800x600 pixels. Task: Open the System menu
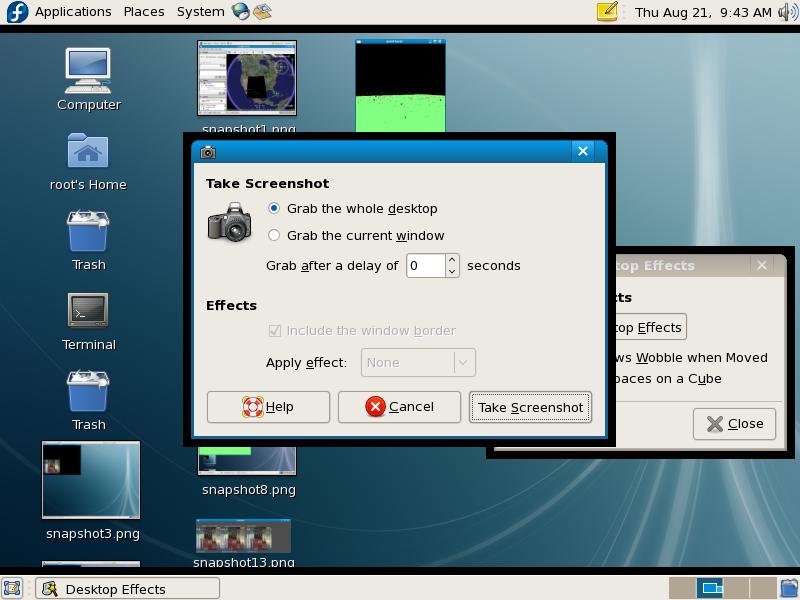[200, 12]
